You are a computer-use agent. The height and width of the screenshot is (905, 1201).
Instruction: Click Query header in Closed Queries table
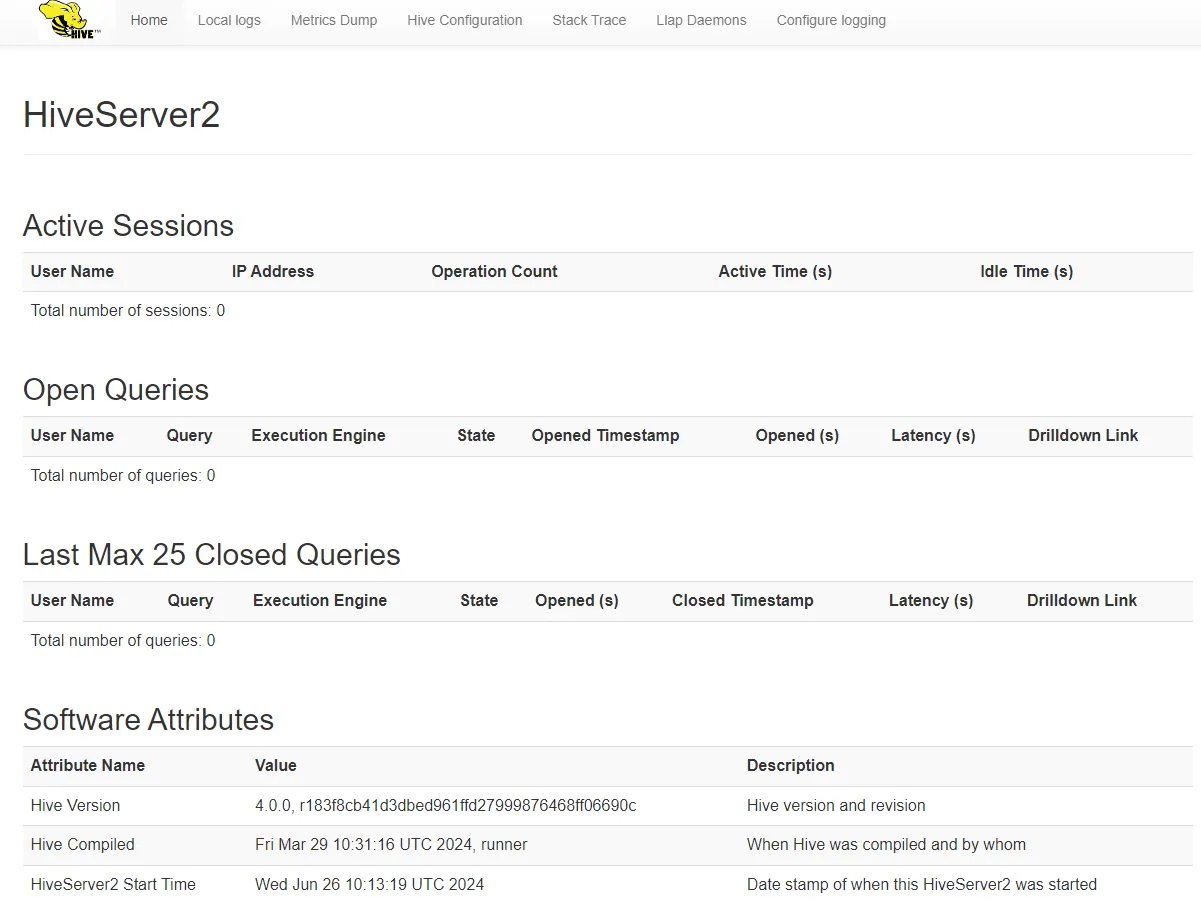point(190,600)
